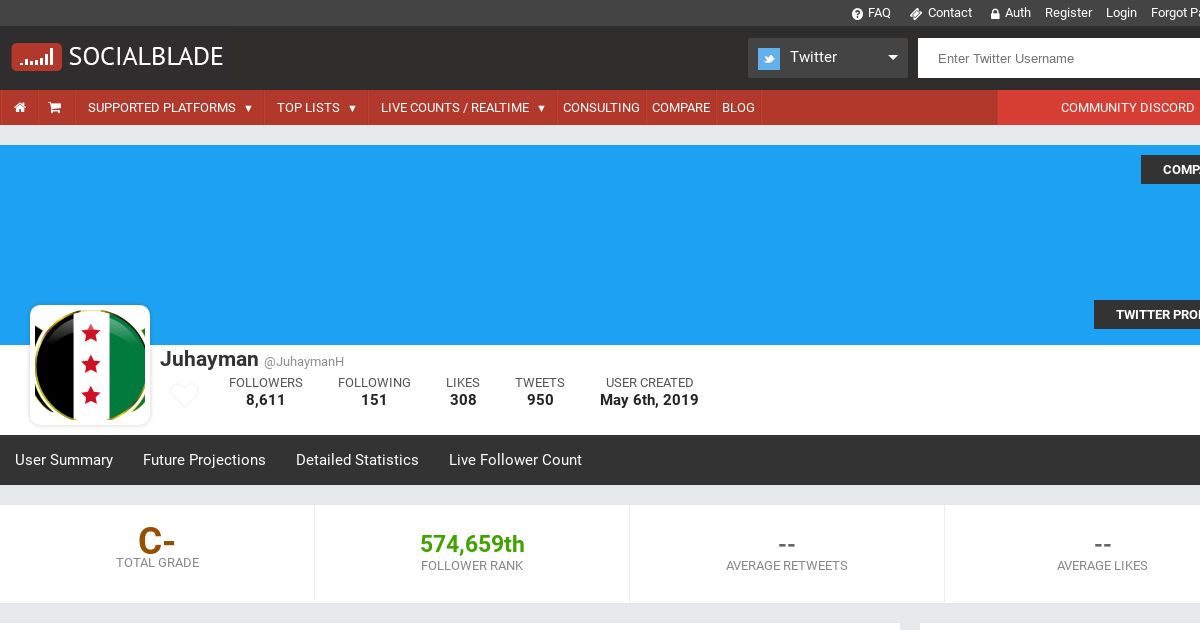
Task: Click the 308 likes value
Action: 463,400
